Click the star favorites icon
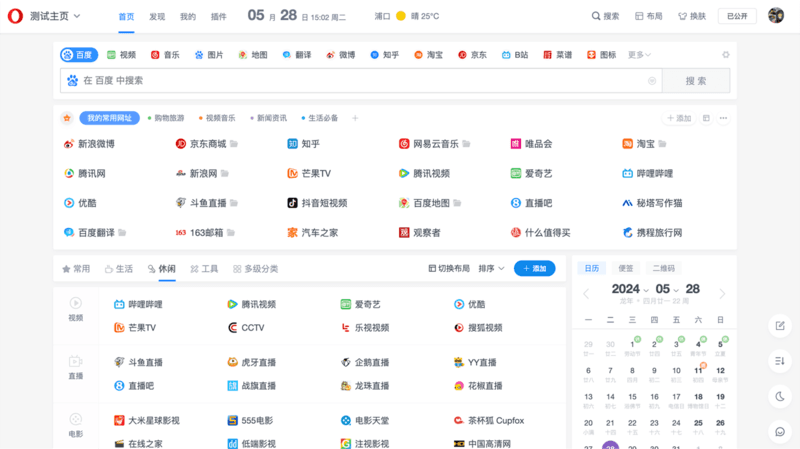The width and height of the screenshot is (800, 449). pyautogui.click(x=67, y=118)
